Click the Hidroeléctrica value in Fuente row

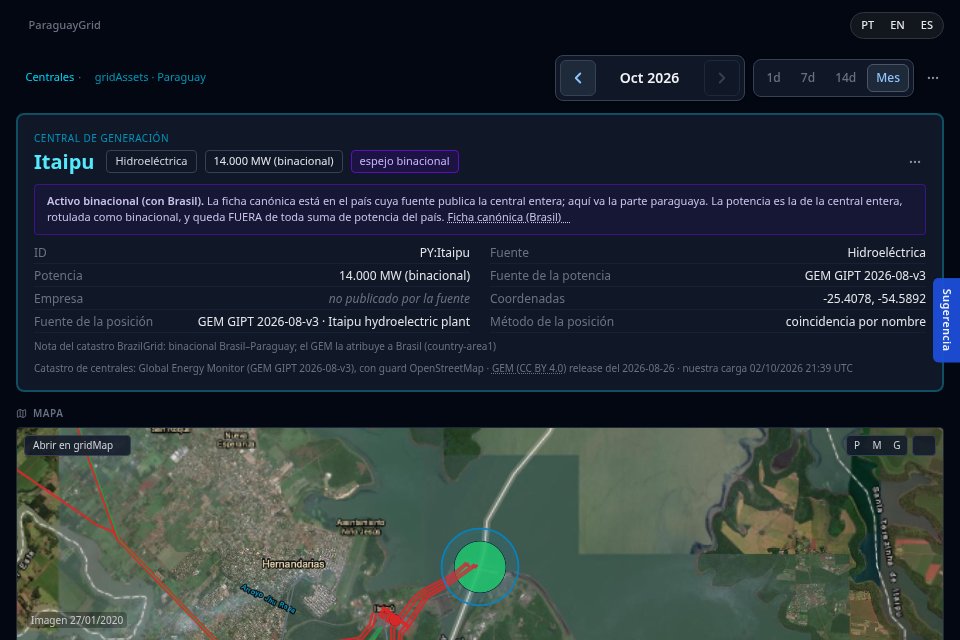pyautogui.click(x=886, y=252)
